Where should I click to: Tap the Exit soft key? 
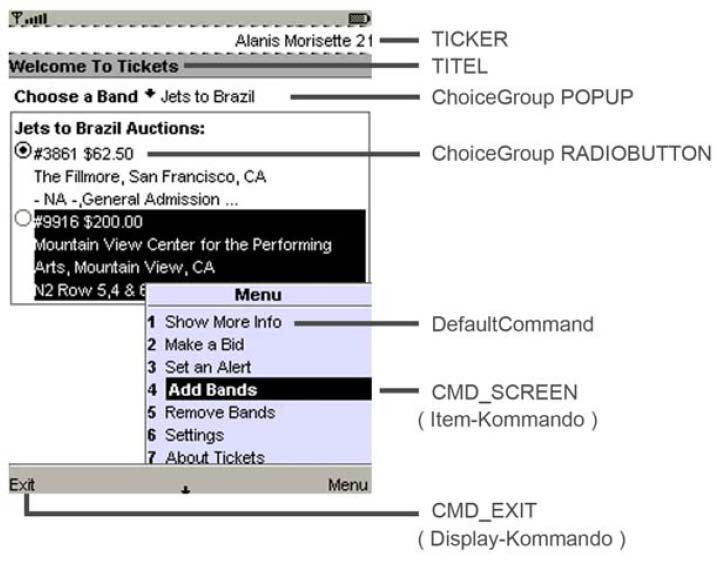22,485
